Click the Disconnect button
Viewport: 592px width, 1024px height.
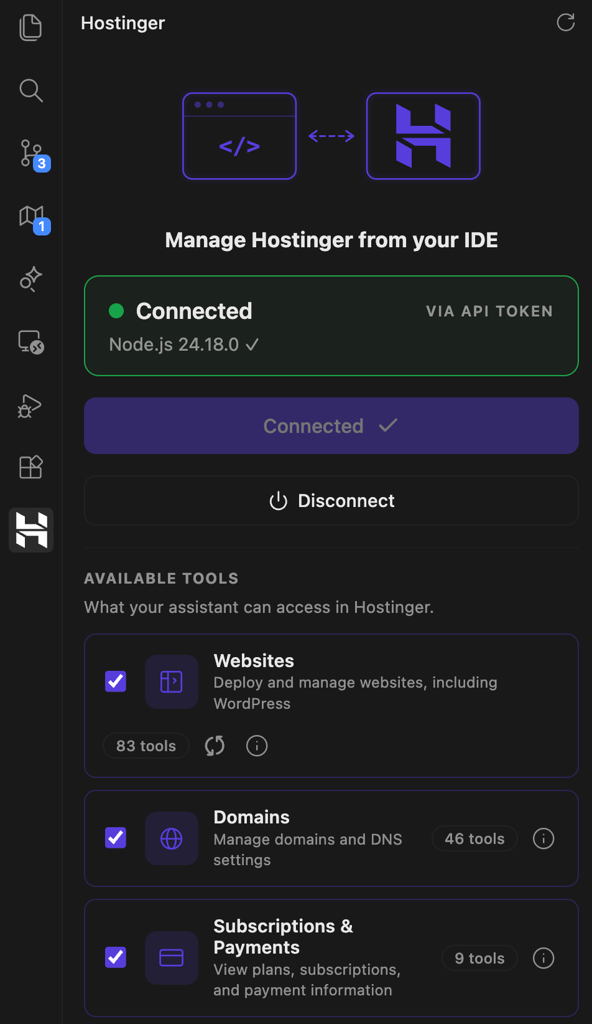tap(331, 501)
